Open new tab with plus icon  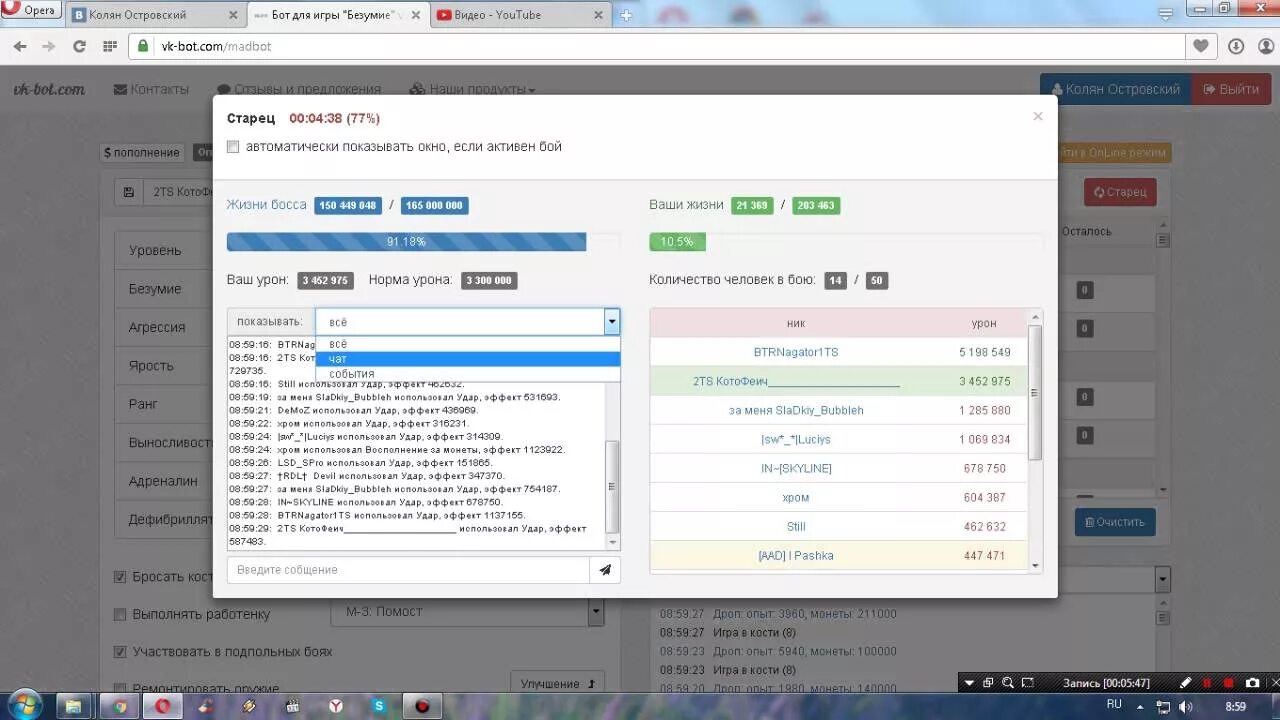pyautogui.click(x=626, y=15)
